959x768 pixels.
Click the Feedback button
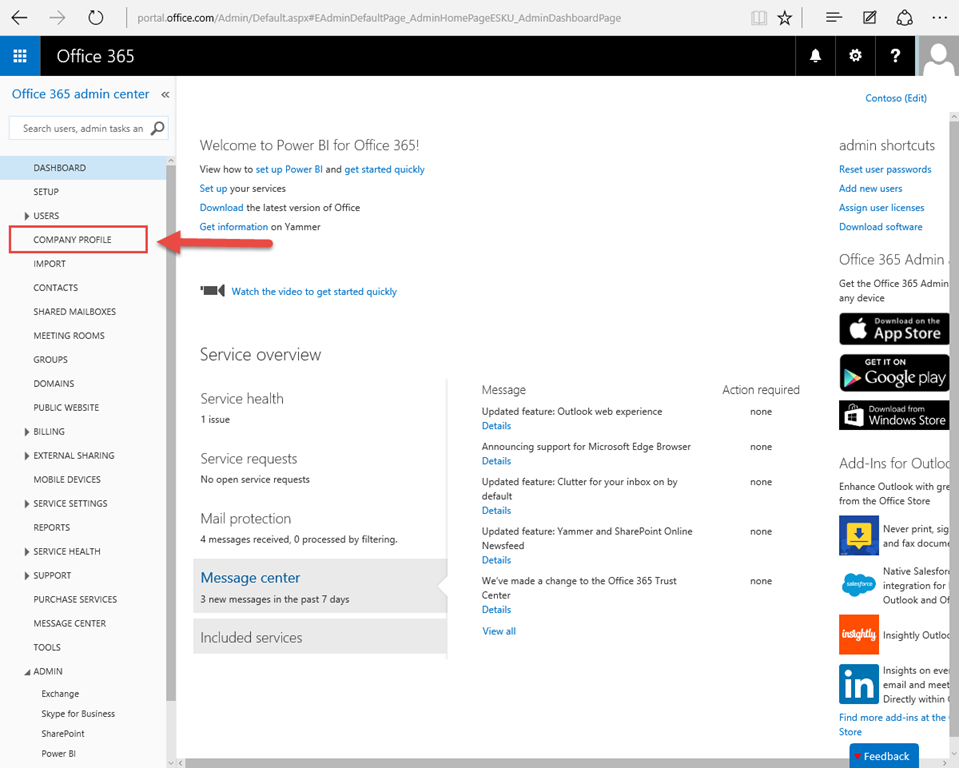(x=884, y=756)
